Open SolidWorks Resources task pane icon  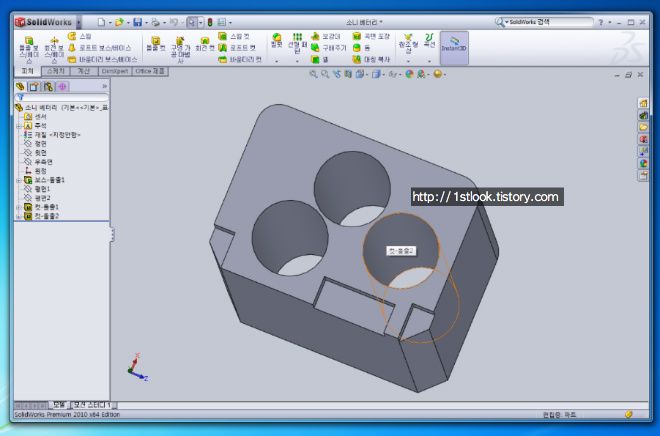643,103
